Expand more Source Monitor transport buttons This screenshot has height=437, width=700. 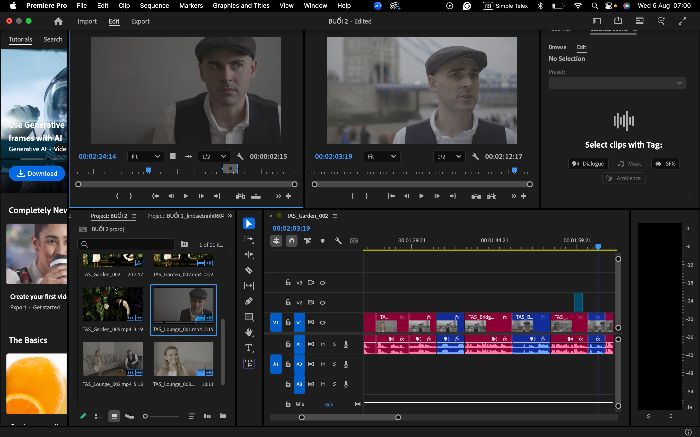coord(278,196)
